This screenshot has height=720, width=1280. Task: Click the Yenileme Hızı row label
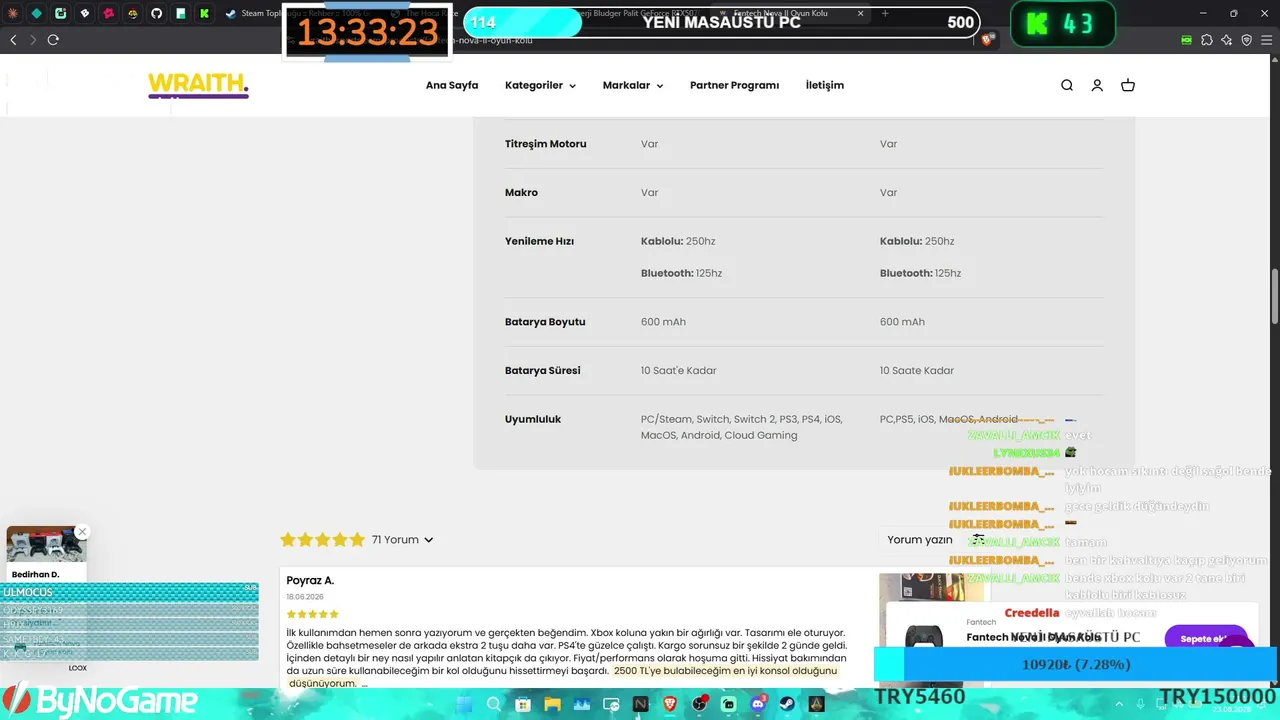tap(539, 242)
